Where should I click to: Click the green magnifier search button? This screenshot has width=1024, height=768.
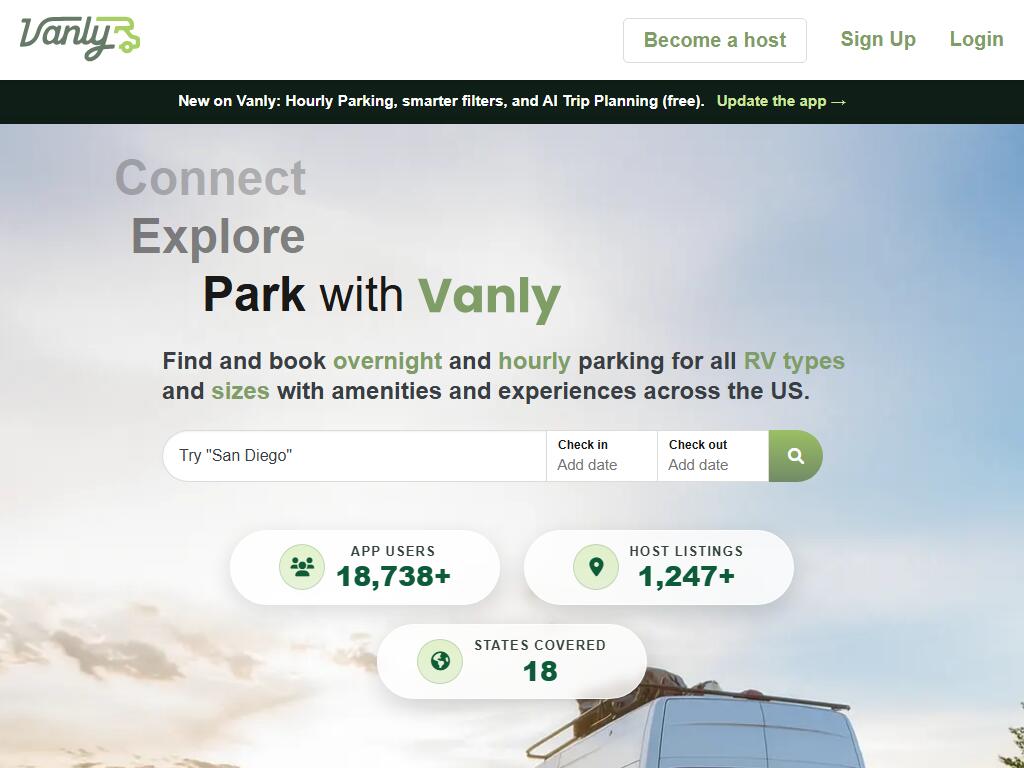point(795,456)
